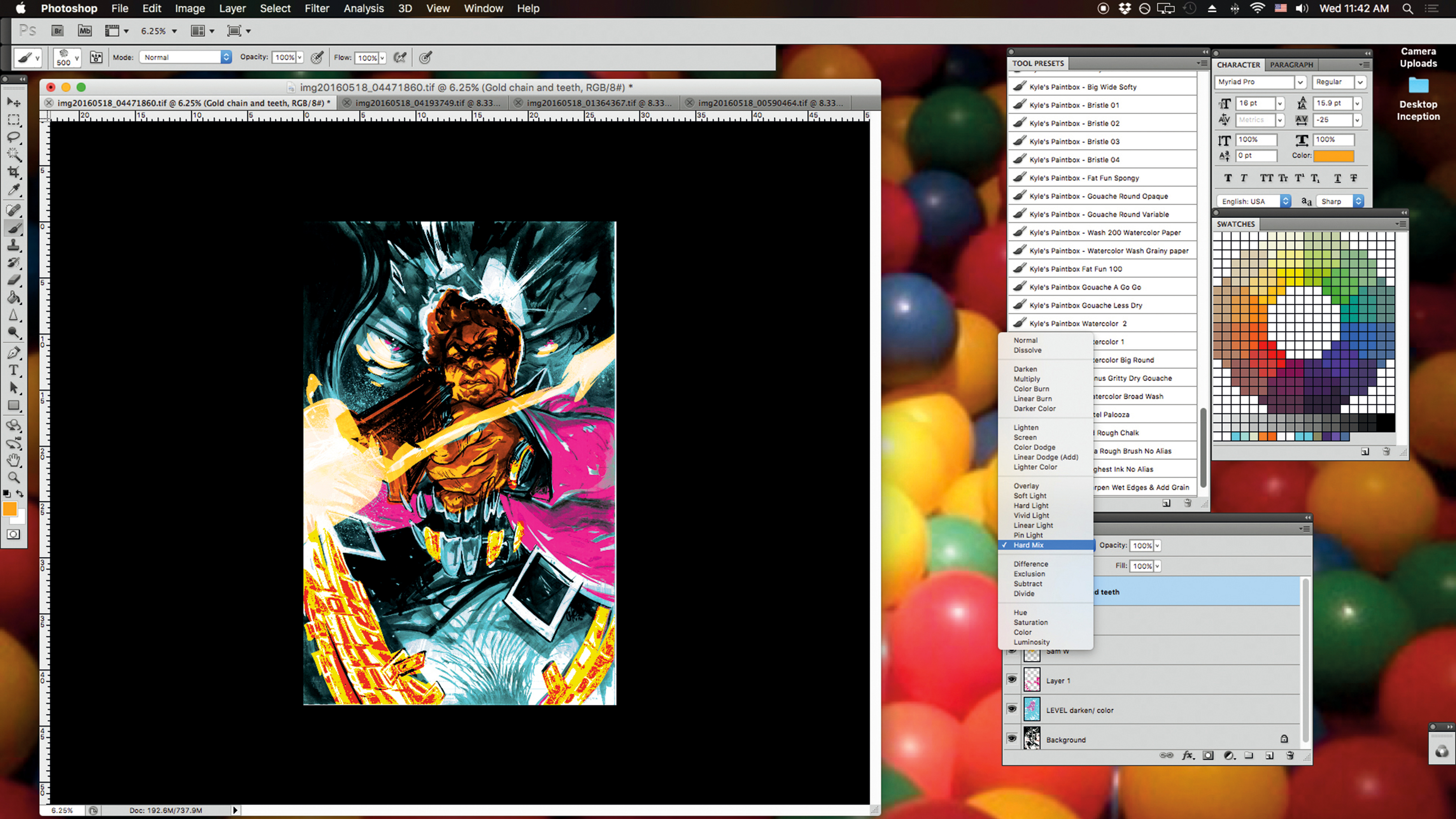Open English: USA language dropdown
Screen dimensions: 1456x819
(1254, 201)
